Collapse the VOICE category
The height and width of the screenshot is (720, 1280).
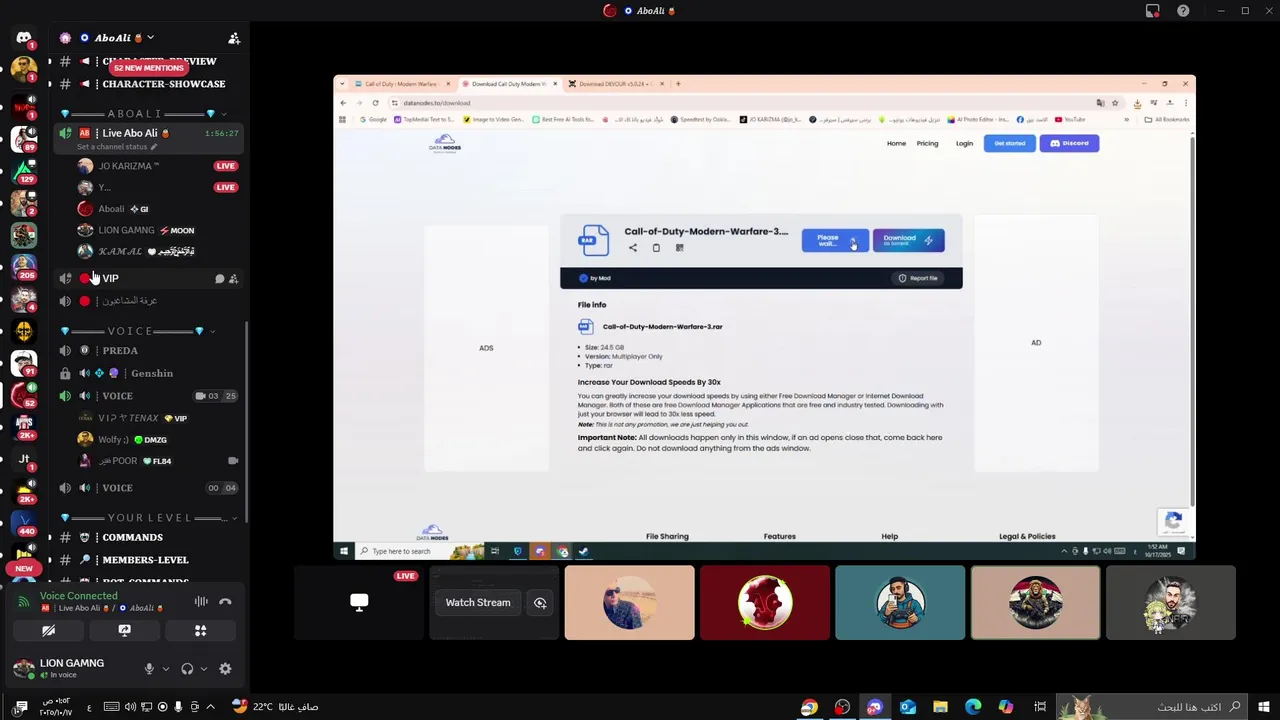[140, 331]
